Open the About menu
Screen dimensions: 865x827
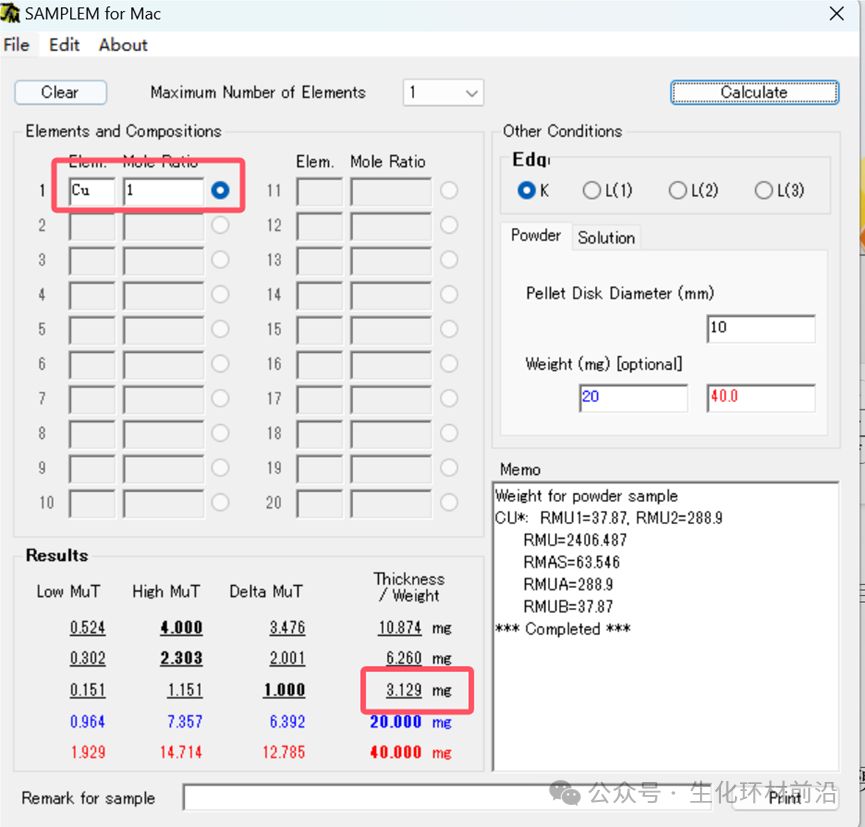point(123,45)
